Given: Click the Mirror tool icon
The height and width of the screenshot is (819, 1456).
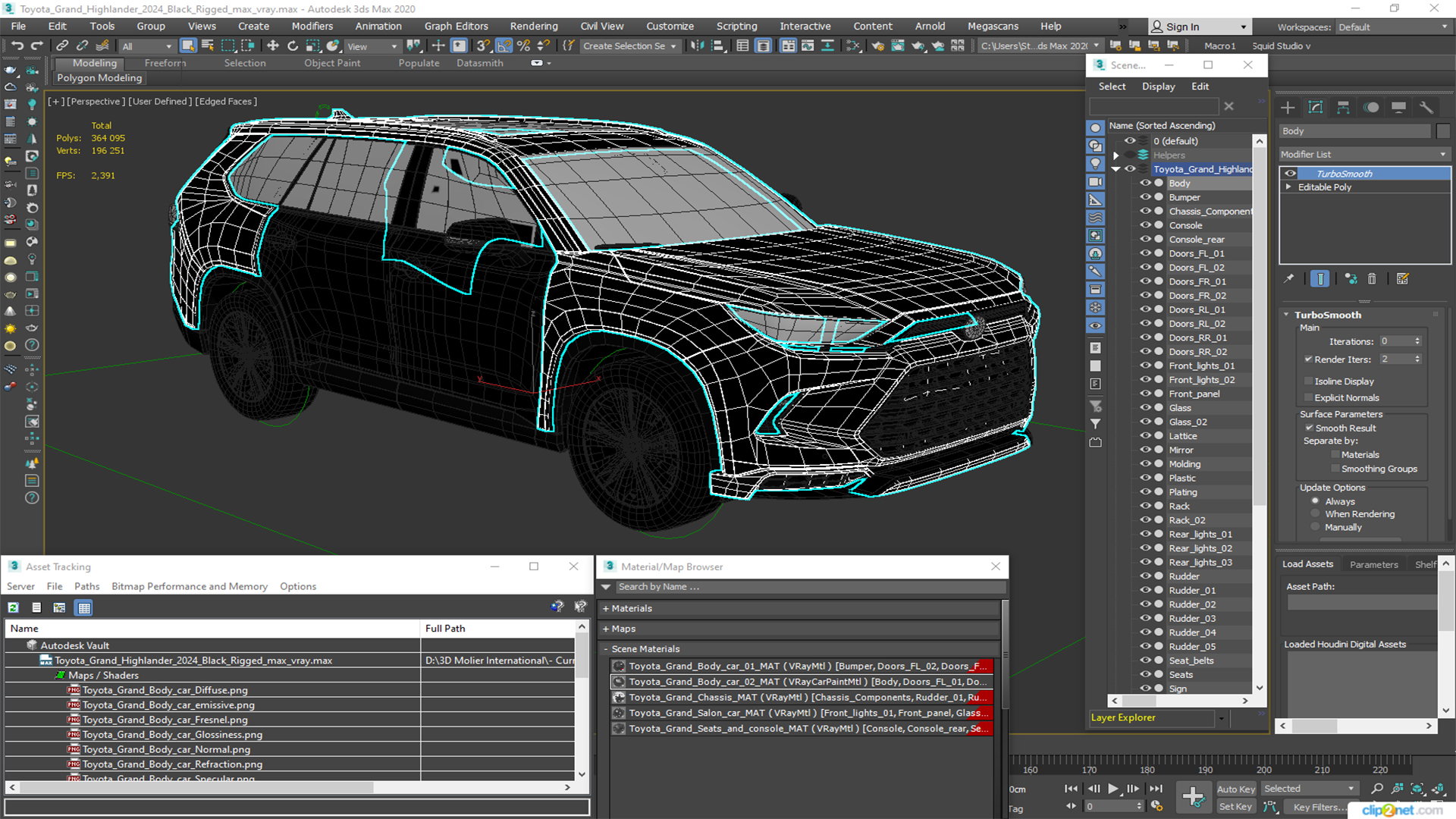Looking at the screenshot, I should pyautogui.click(x=697, y=46).
